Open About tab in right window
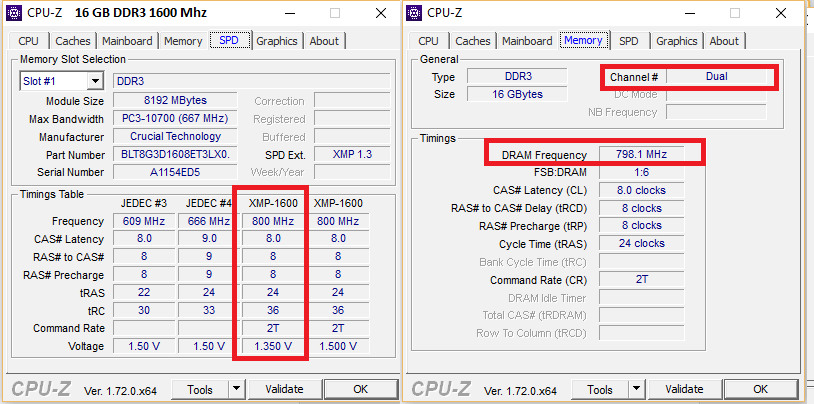This screenshot has width=814, height=404. pos(724,41)
